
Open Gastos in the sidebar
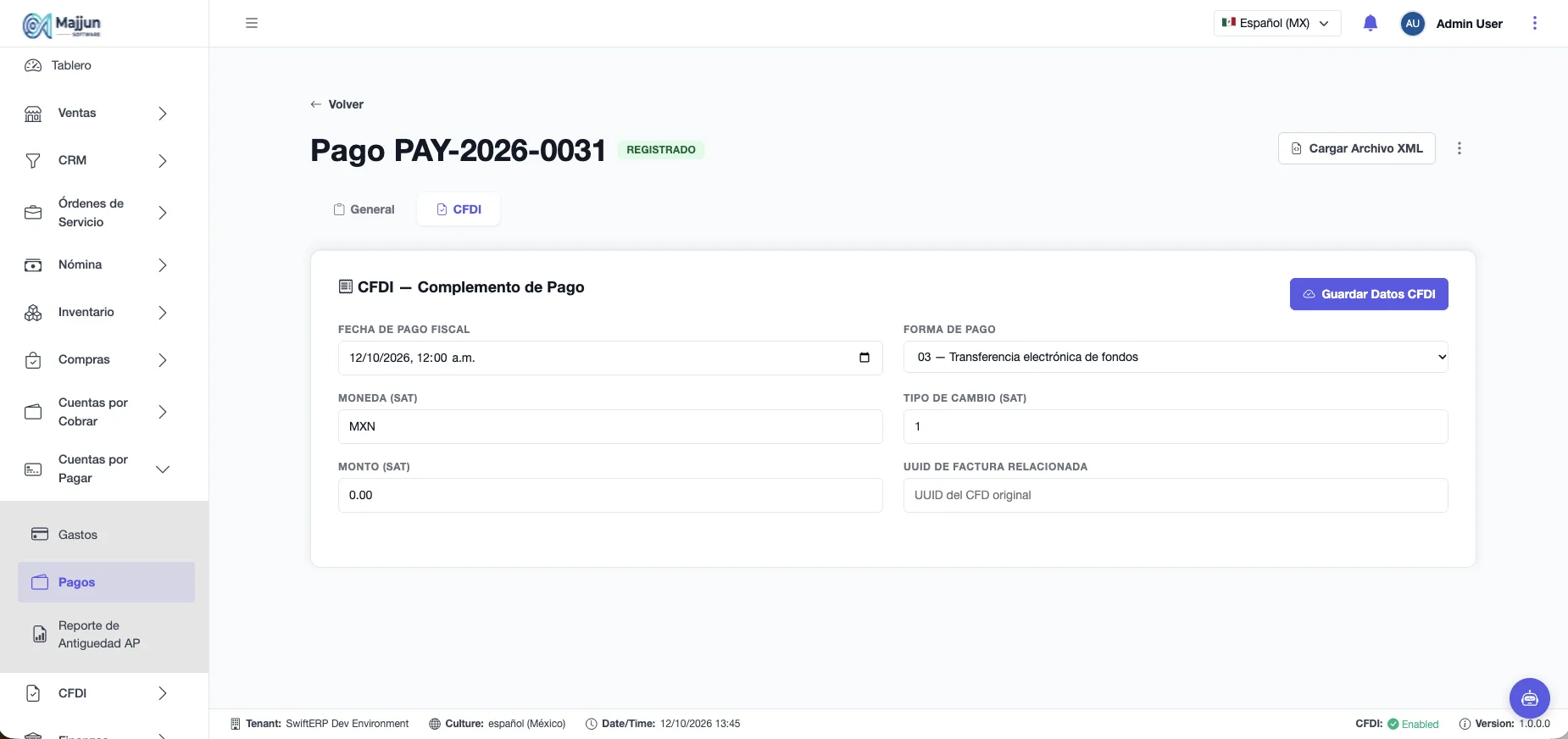point(106,534)
